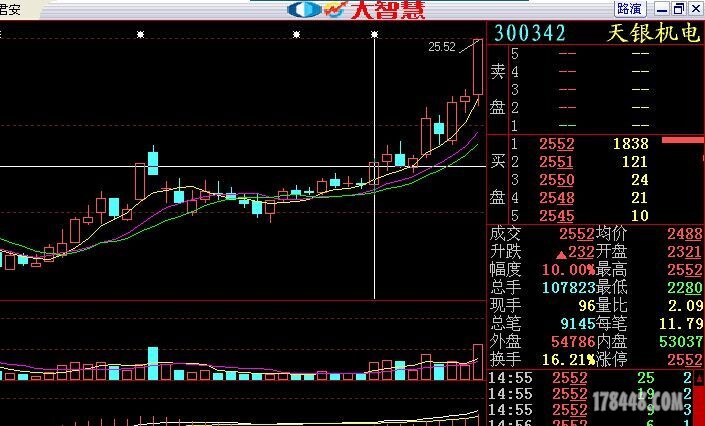Click bid 5 volume 10

(x=639, y=216)
